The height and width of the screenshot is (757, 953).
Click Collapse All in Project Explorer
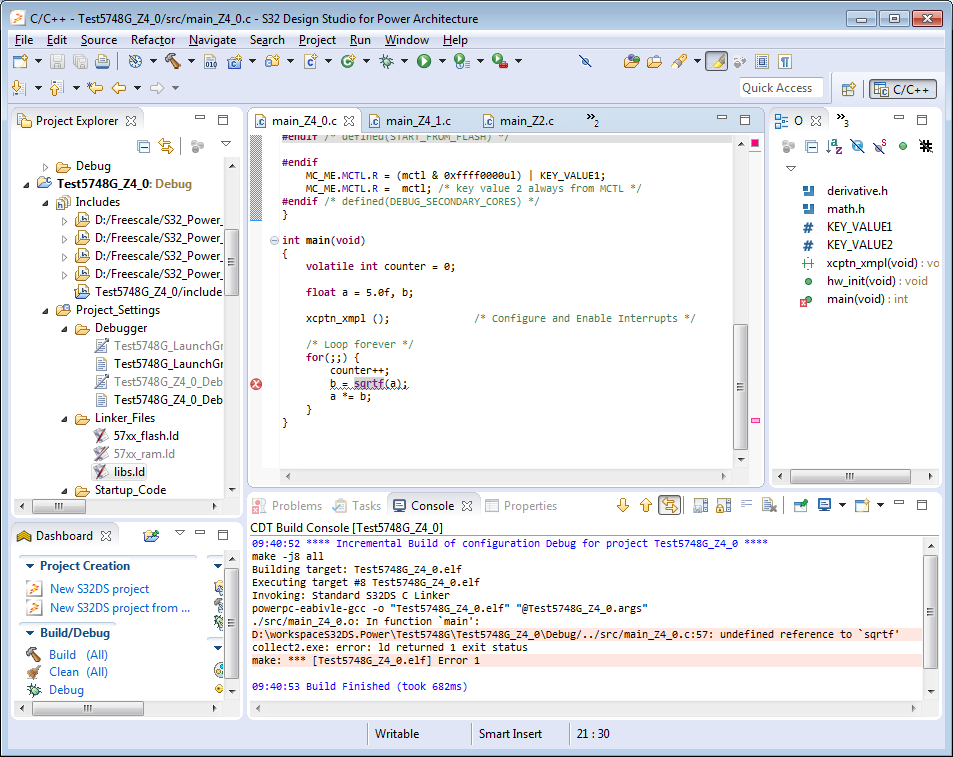coord(144,146)
